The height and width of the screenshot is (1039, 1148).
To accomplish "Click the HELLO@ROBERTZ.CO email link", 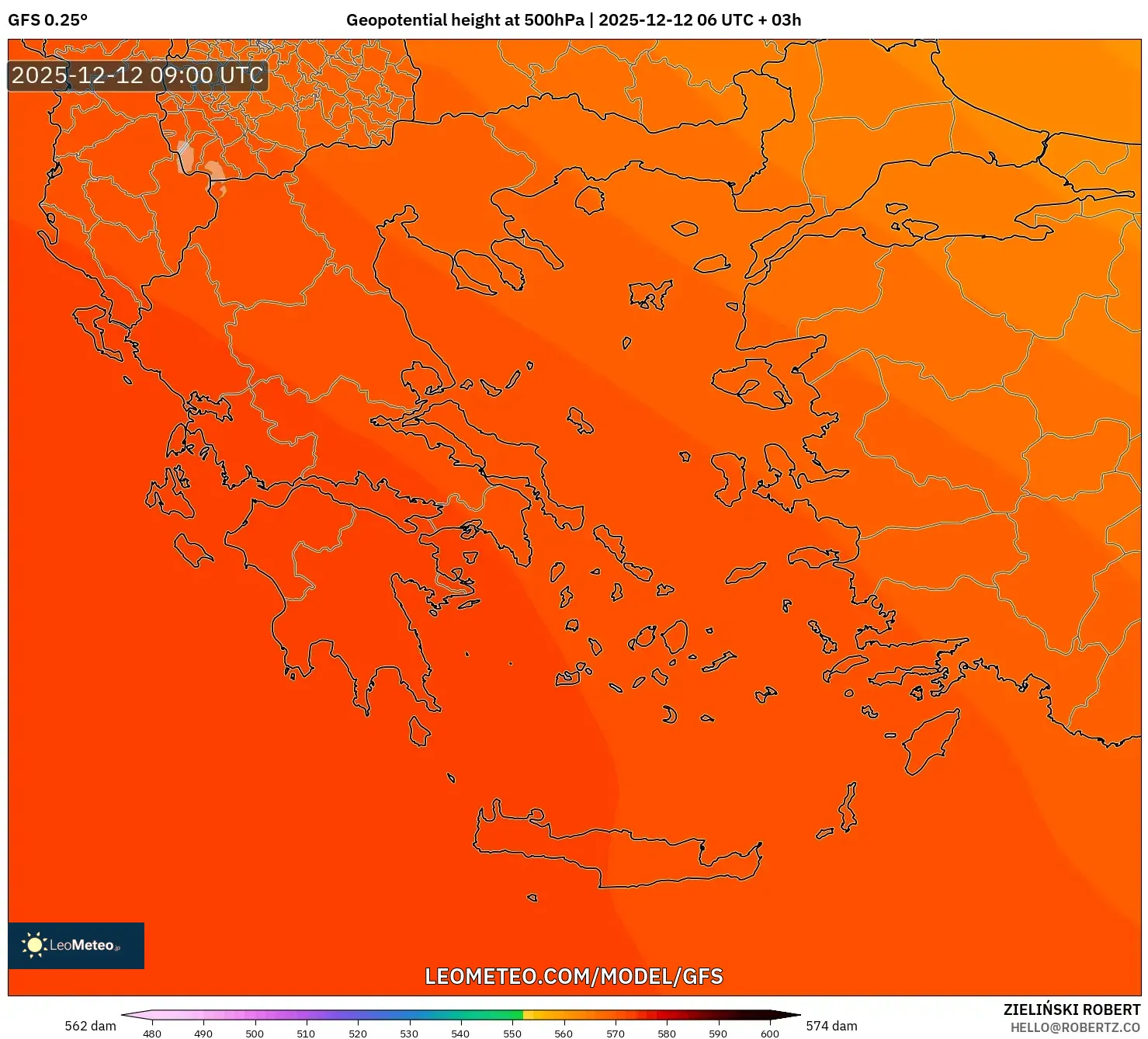I will click(1074, 1027).
